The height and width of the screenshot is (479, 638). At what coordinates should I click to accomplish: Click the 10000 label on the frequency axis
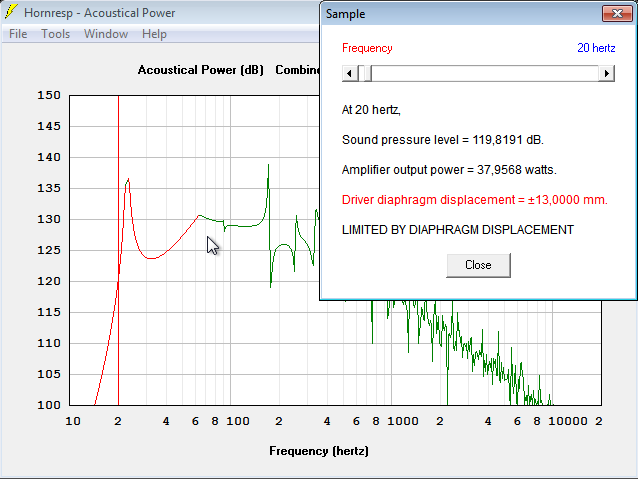pyautogui.click(x=568, y=421)
